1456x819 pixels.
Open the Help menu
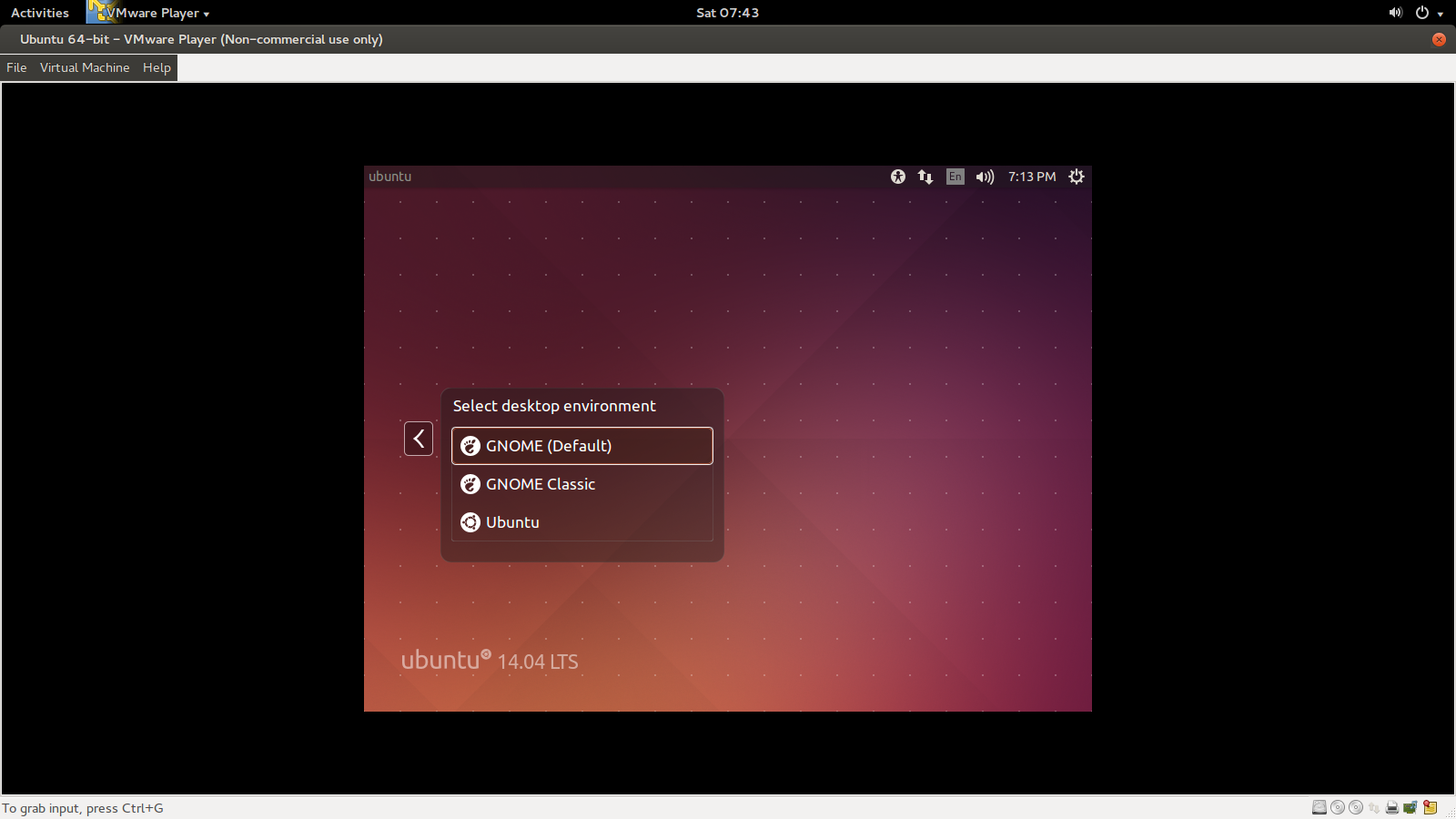[x=156, y=67]
